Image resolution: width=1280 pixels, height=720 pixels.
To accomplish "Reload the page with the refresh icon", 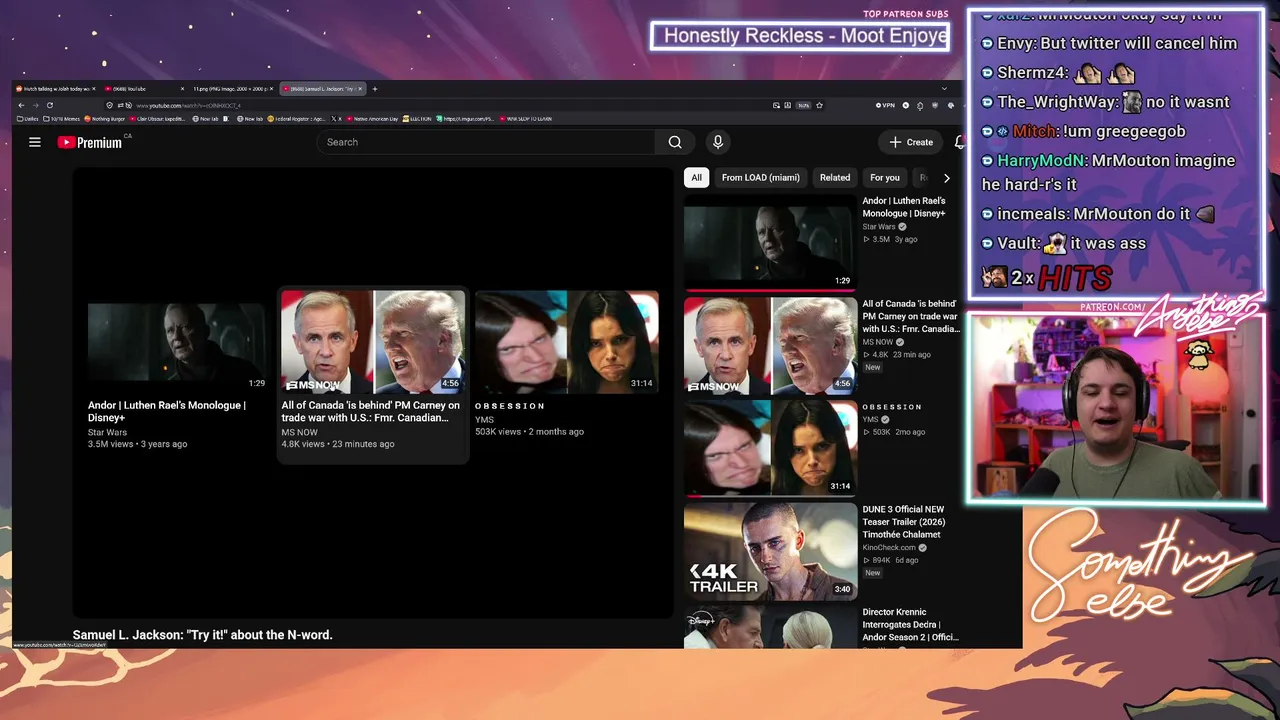I will [x=49, y=105].
